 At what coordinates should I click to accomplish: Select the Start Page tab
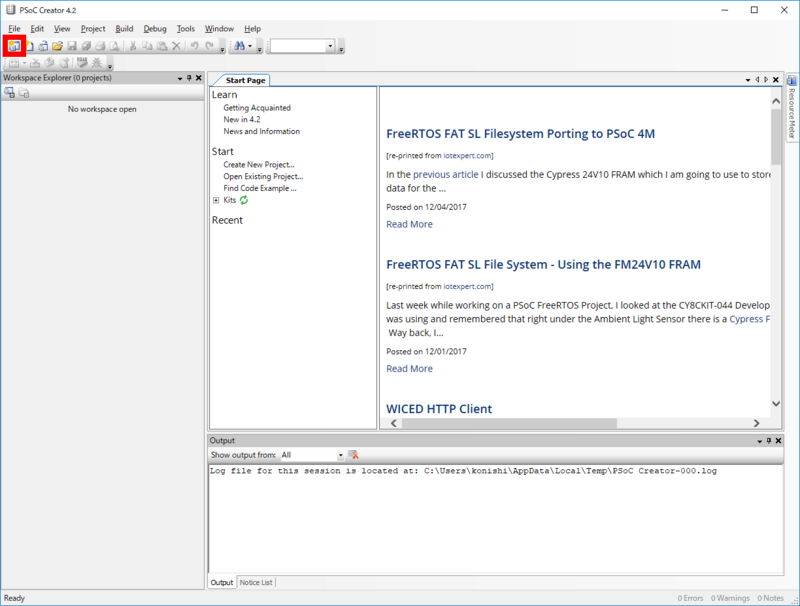click(x=245, y=80)
